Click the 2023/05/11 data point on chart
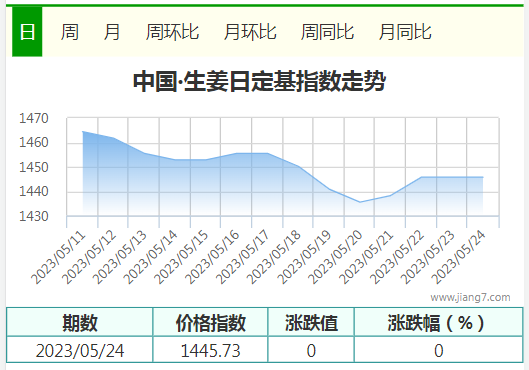This screenshot has height=370, width=529. (x=83, y=132)
